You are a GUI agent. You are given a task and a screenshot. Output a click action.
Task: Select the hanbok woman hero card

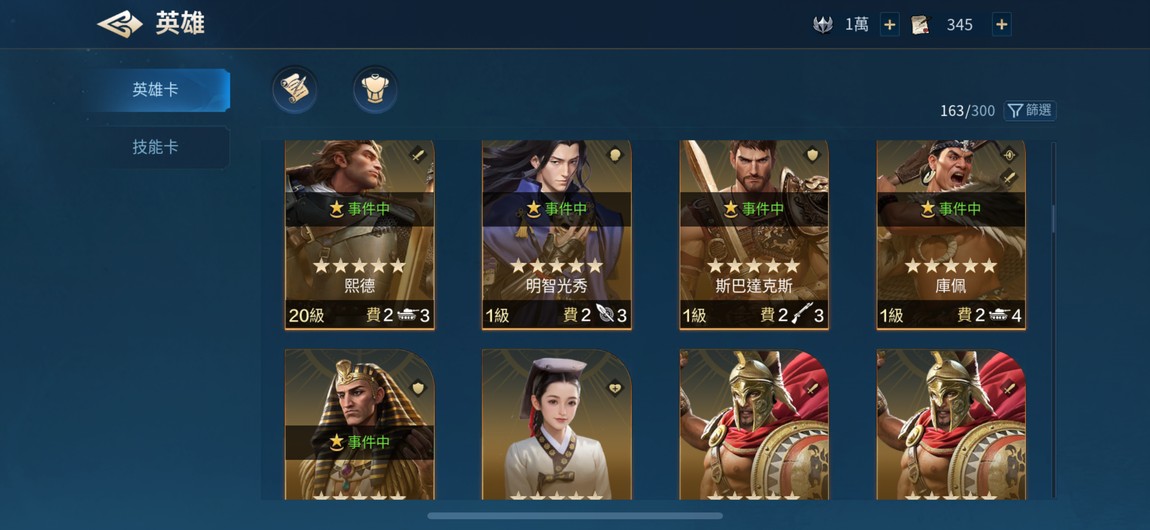(x=557, y=424)
